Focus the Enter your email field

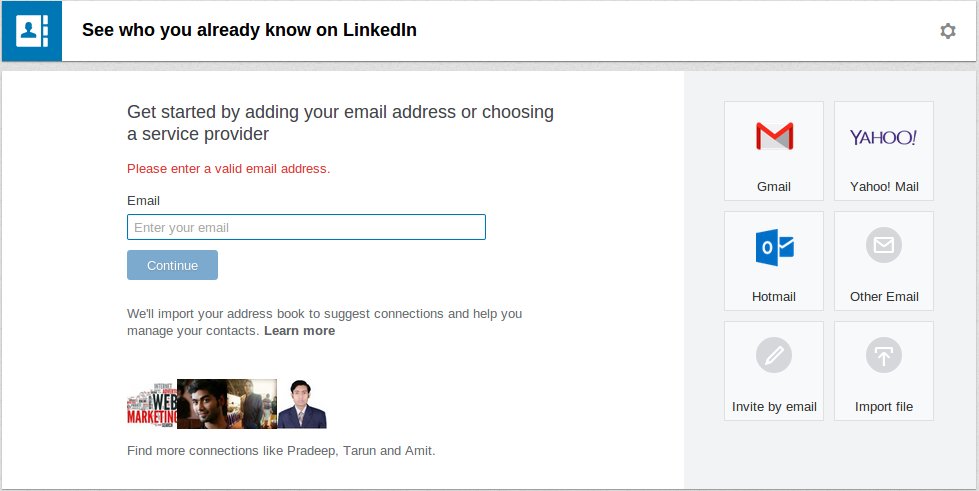306,227
